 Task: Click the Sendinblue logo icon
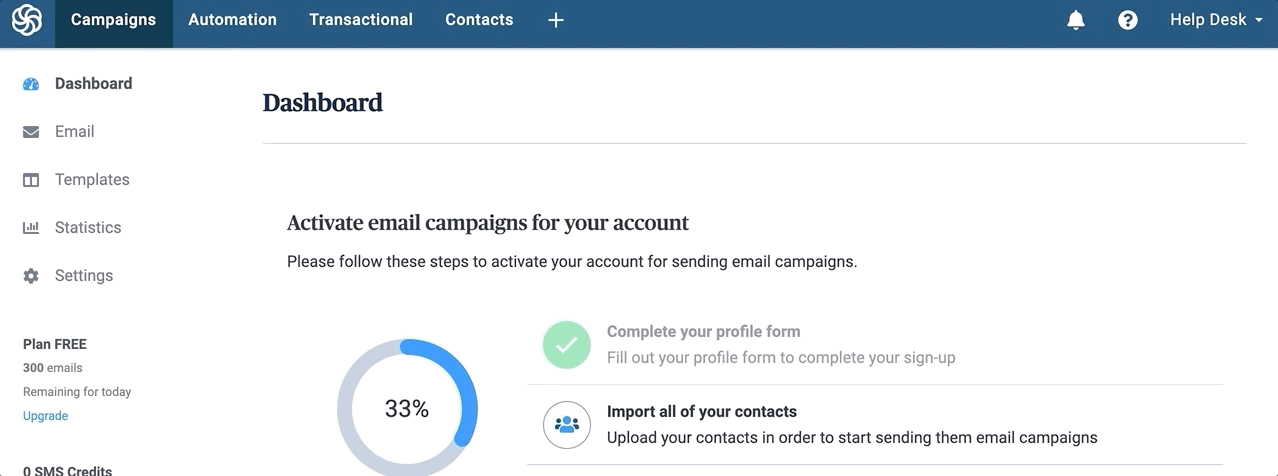point(27,20)
